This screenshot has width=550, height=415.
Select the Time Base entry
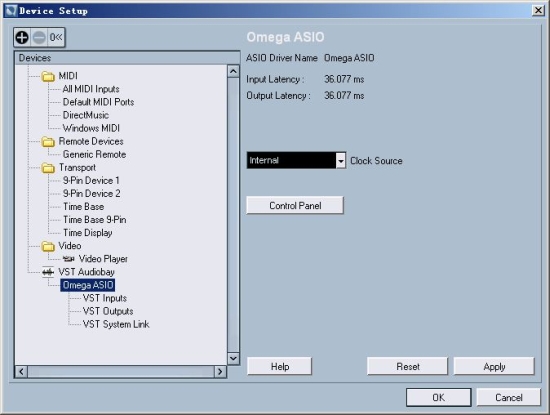[83, 207]
